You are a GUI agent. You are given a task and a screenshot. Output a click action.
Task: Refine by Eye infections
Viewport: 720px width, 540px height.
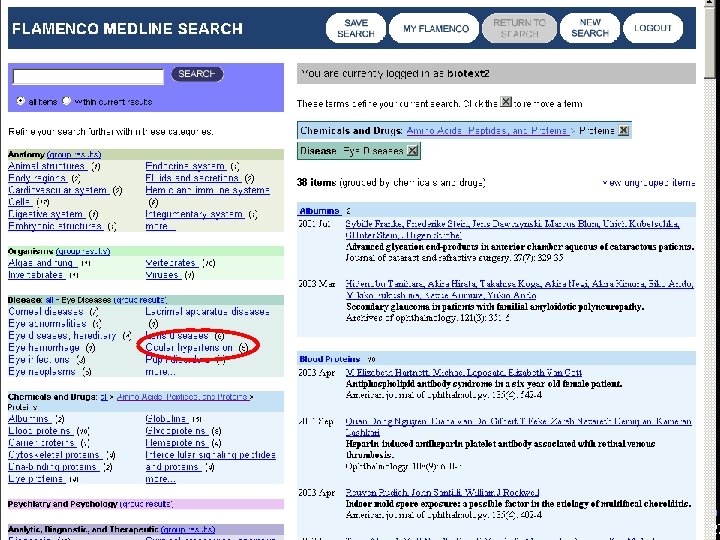click(39, 359)
